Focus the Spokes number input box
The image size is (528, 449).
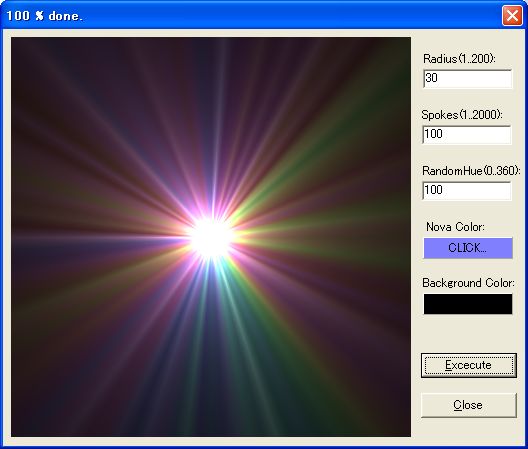tap(467, 134)
